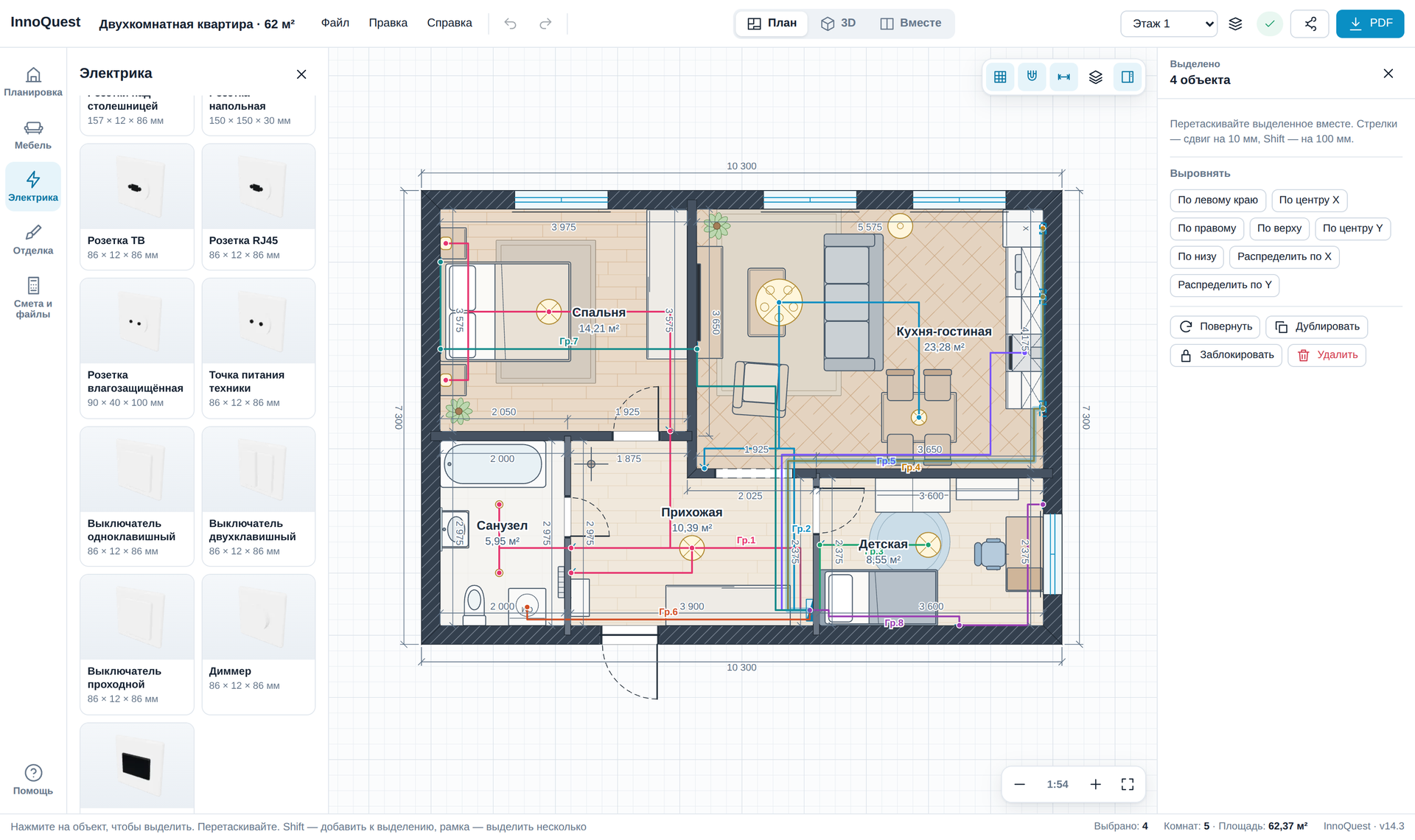Click По левому краю align button

[1218, 200]
